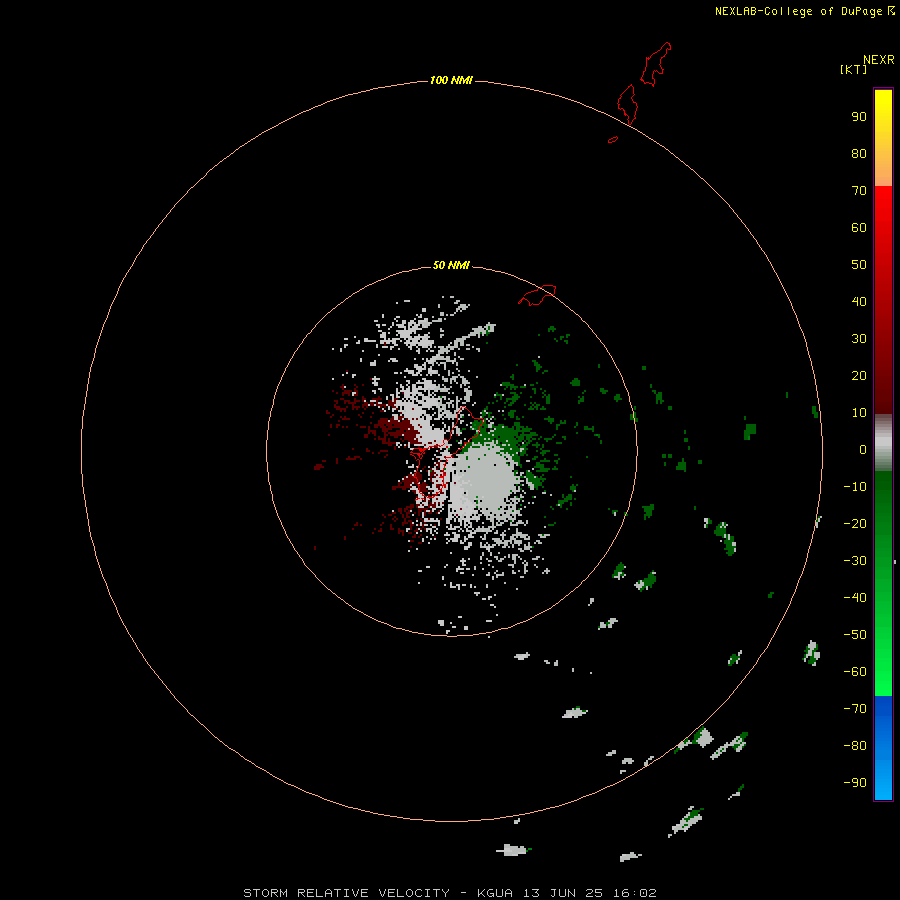The width and height of the screenshot is (900, 900).
Task: Click the bright green segment of color bar
Action: [x=883, y=583]
